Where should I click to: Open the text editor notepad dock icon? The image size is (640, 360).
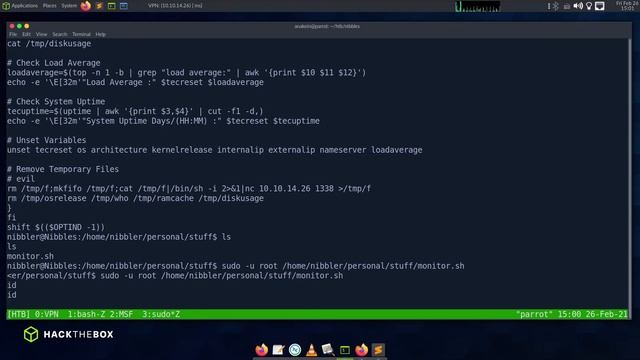click(x=278, y=350)
